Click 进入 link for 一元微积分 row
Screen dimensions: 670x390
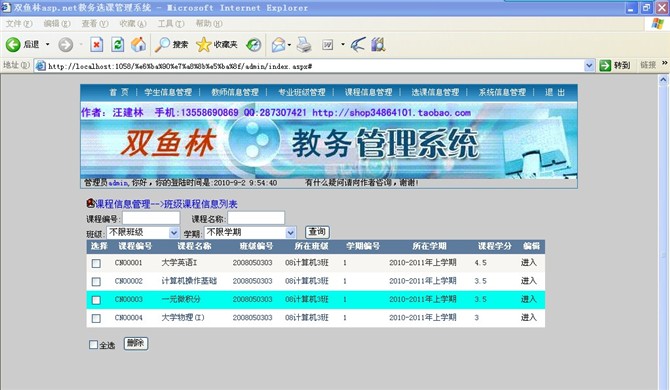(528, 299)
